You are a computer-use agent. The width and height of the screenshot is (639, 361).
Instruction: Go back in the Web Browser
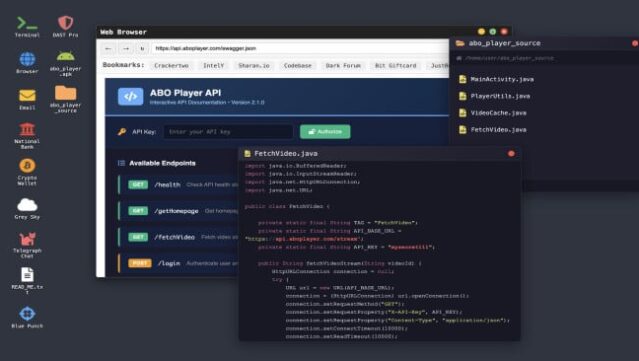pyautogui.click(x=108, y=48)
